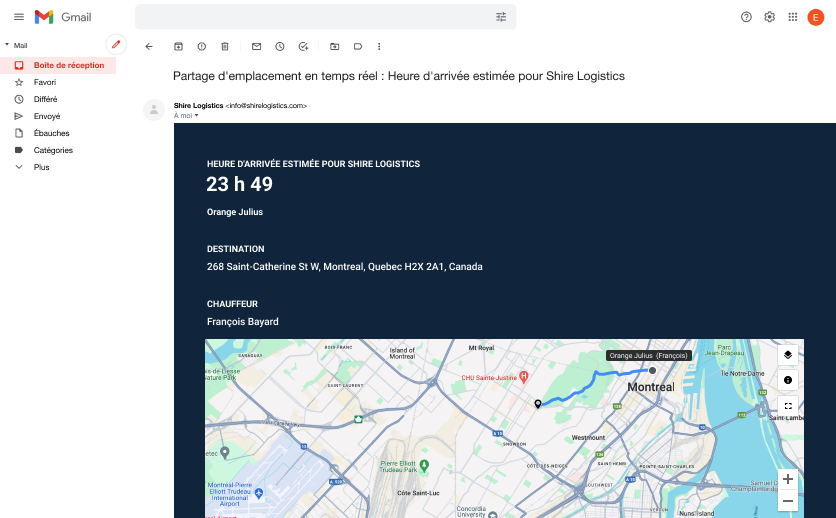Click the Pierre Elliott Trudeau Park marker
The height and width of the screenshot is (518, 836).
424,466
